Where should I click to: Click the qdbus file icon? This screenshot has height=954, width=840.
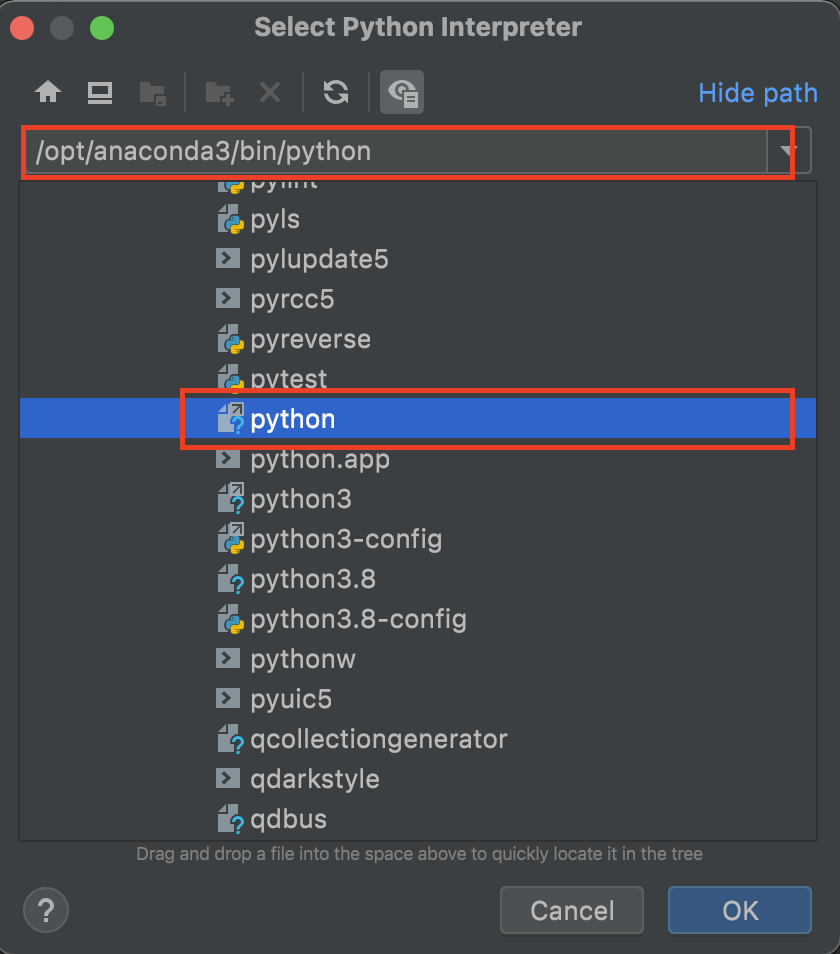231,819
